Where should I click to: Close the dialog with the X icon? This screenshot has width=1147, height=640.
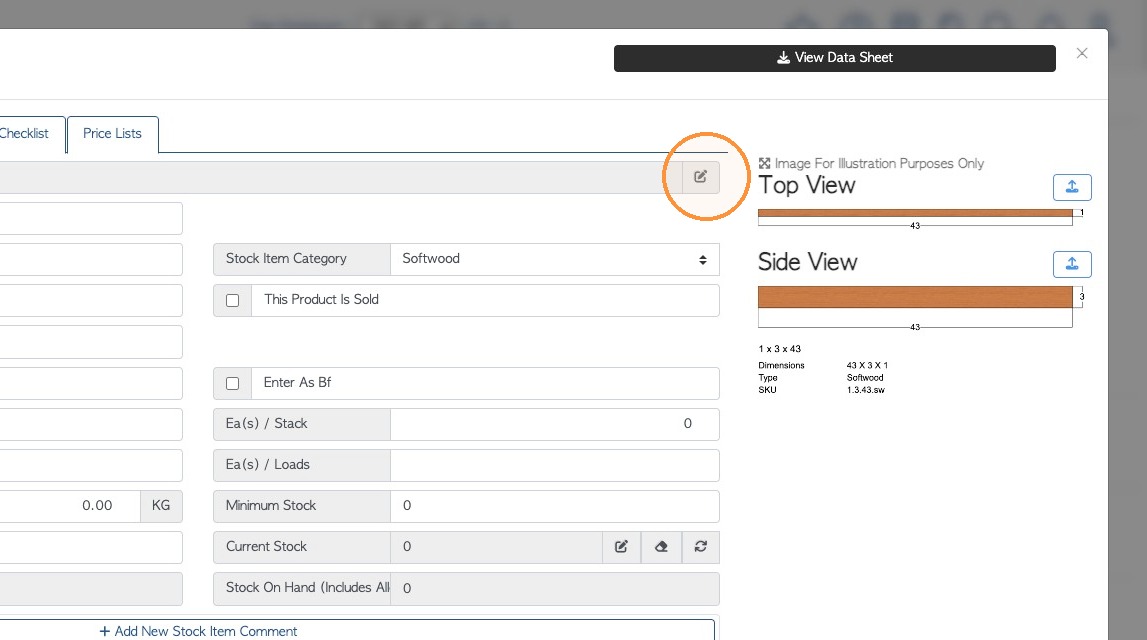[1082, 53]
